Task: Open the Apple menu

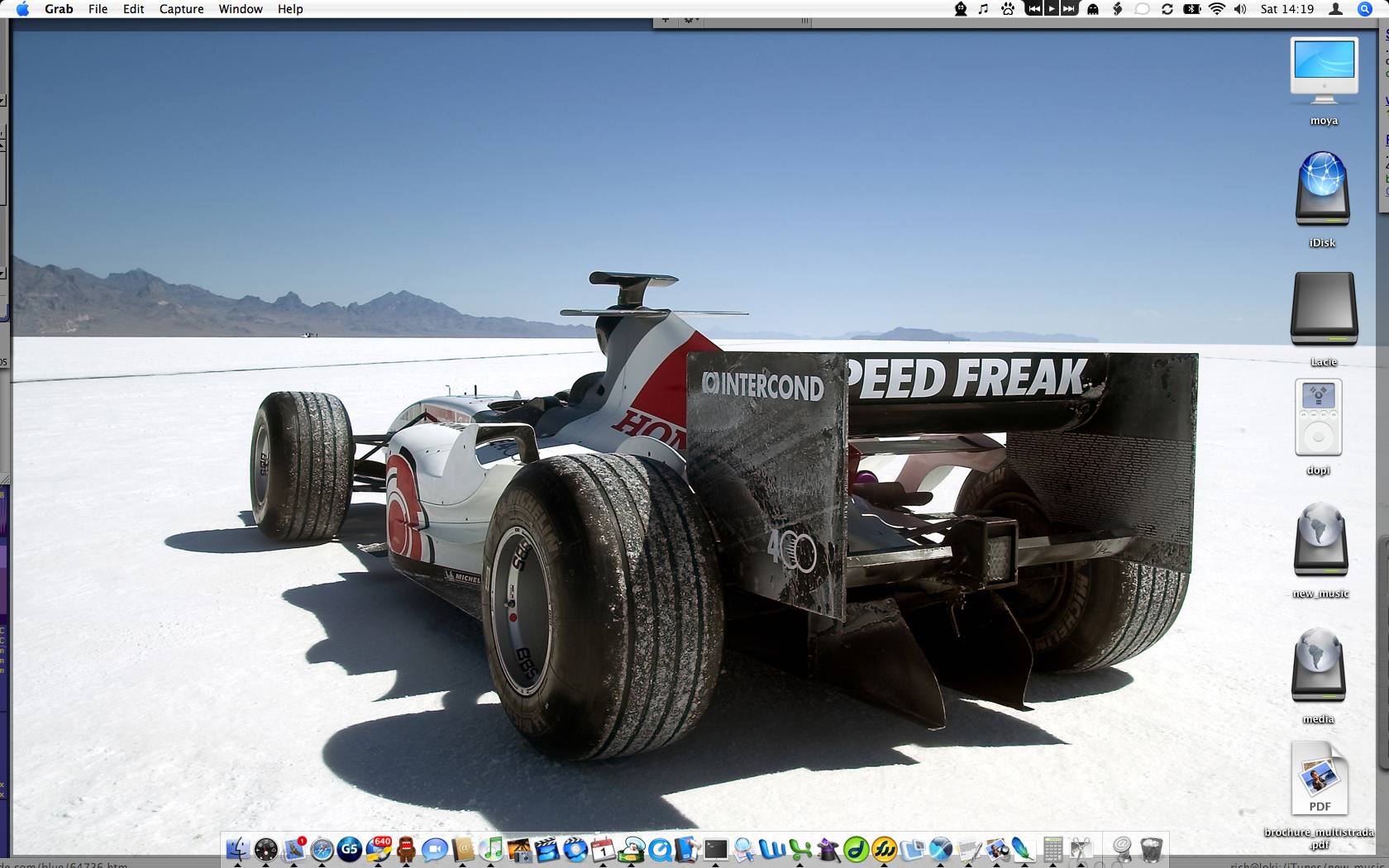Action: tap(22, 9)
